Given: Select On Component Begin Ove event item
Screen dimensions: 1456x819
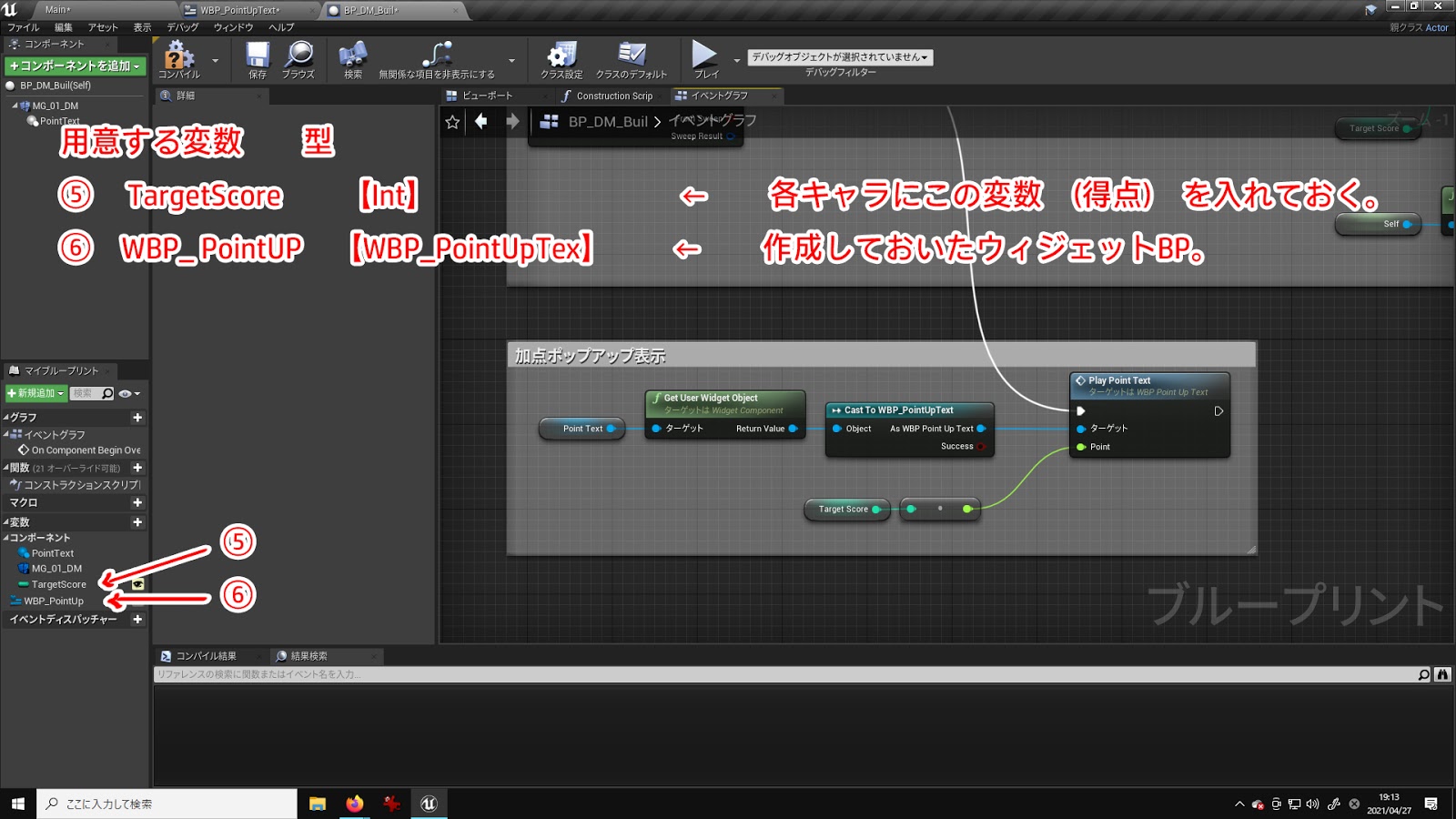Looking at the screenshot, I should [x=86, y=450].
